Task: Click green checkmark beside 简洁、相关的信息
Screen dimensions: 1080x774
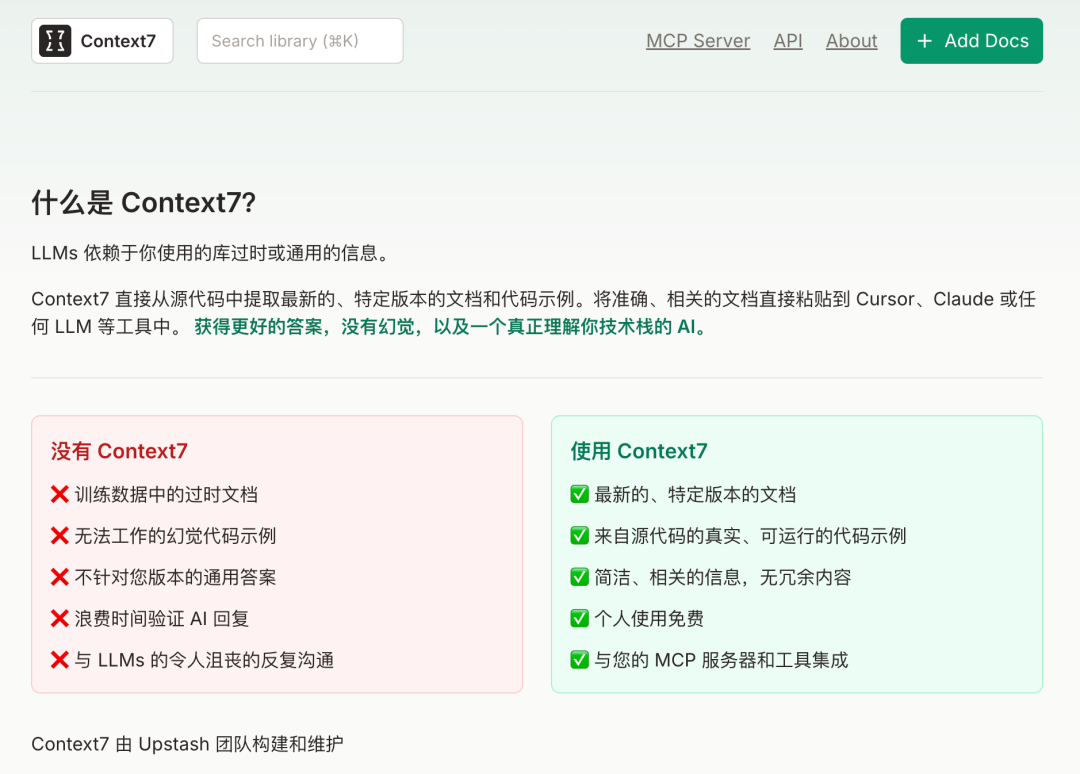Action: click(x=580, y=577)
